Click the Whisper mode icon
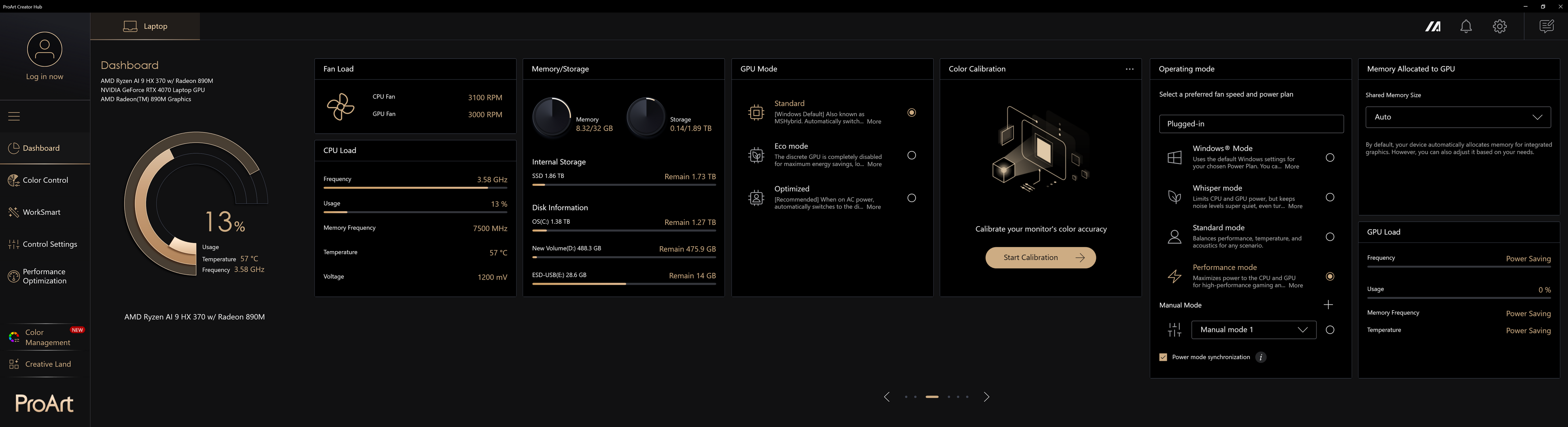 pos(1174,197)
